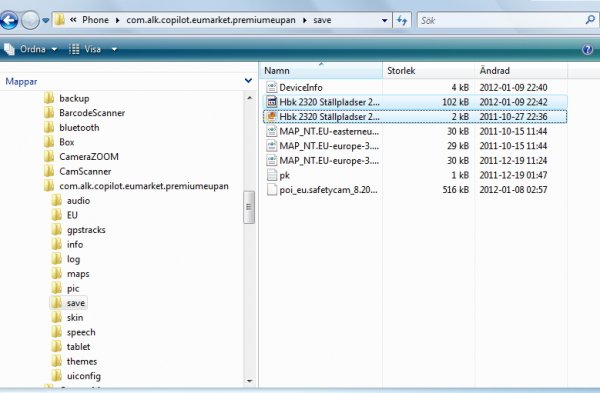This screenshot has height=393, width=600.
Task: Open the Ordna menu
Action: (31, 49)
